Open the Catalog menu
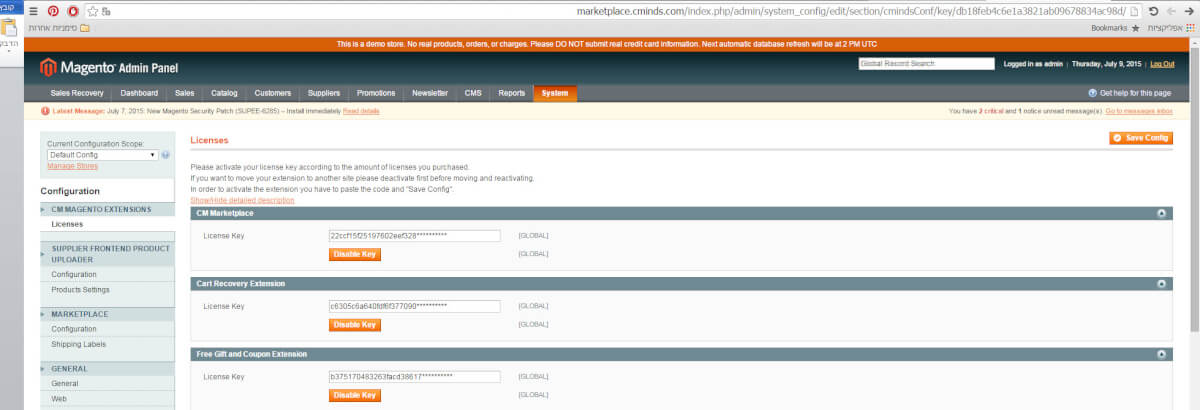 coord(224,93)
